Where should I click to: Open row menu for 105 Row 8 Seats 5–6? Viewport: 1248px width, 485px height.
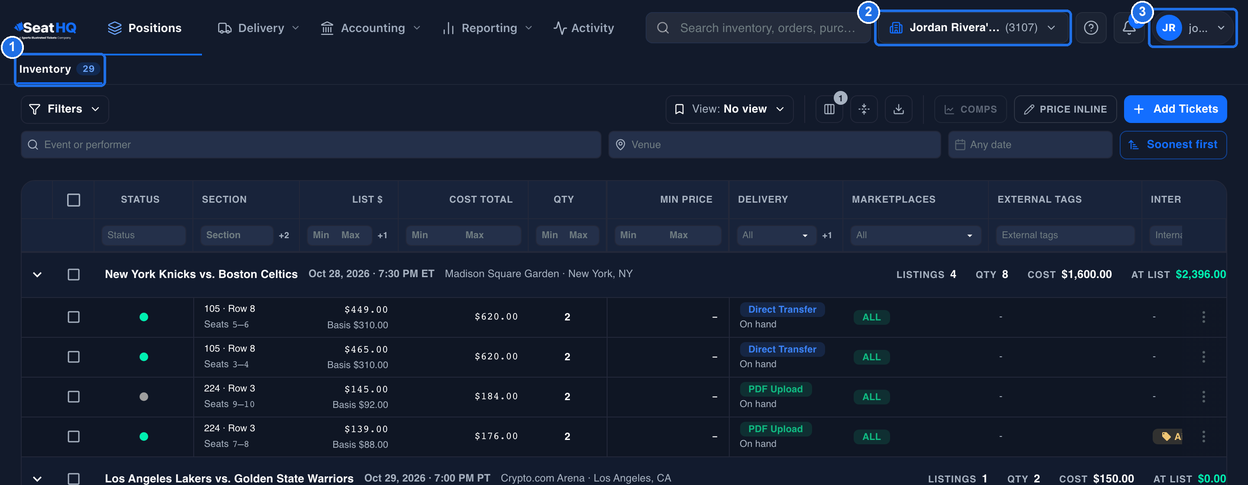tap(1203, 317)
